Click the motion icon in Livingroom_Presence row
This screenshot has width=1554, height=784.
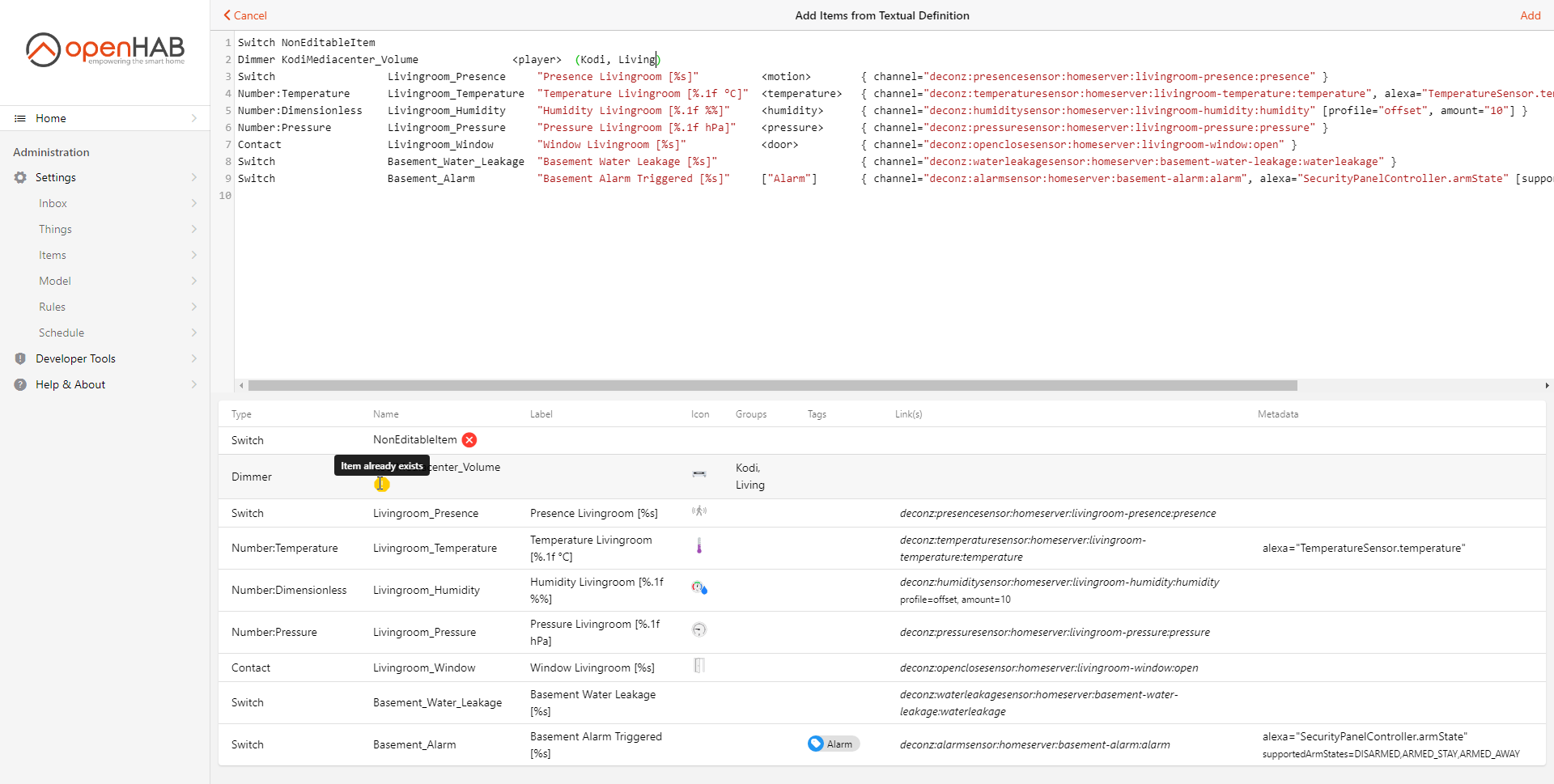click(x=699, y=511)
